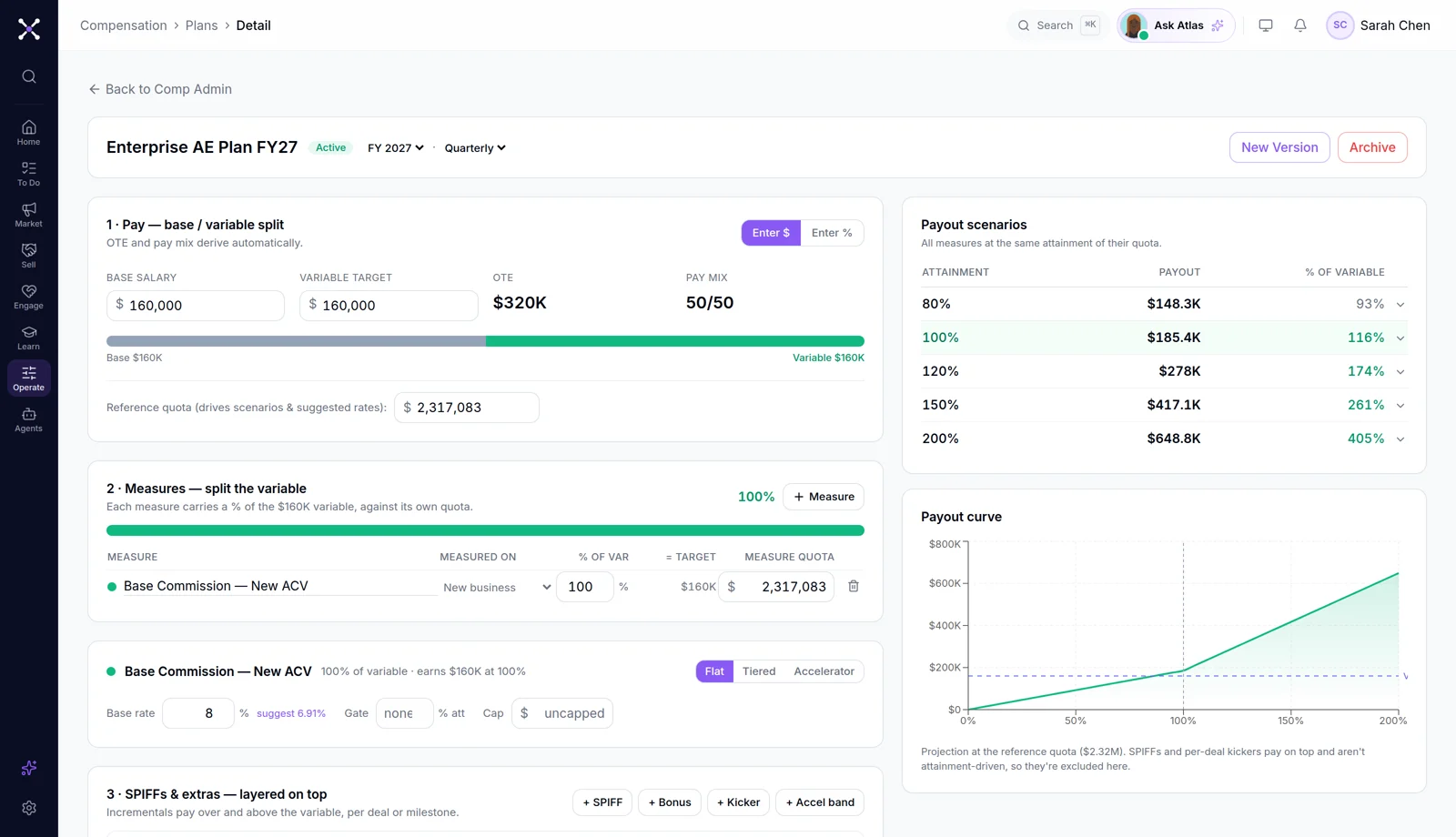Select the Operate section

tap(29, 378)
